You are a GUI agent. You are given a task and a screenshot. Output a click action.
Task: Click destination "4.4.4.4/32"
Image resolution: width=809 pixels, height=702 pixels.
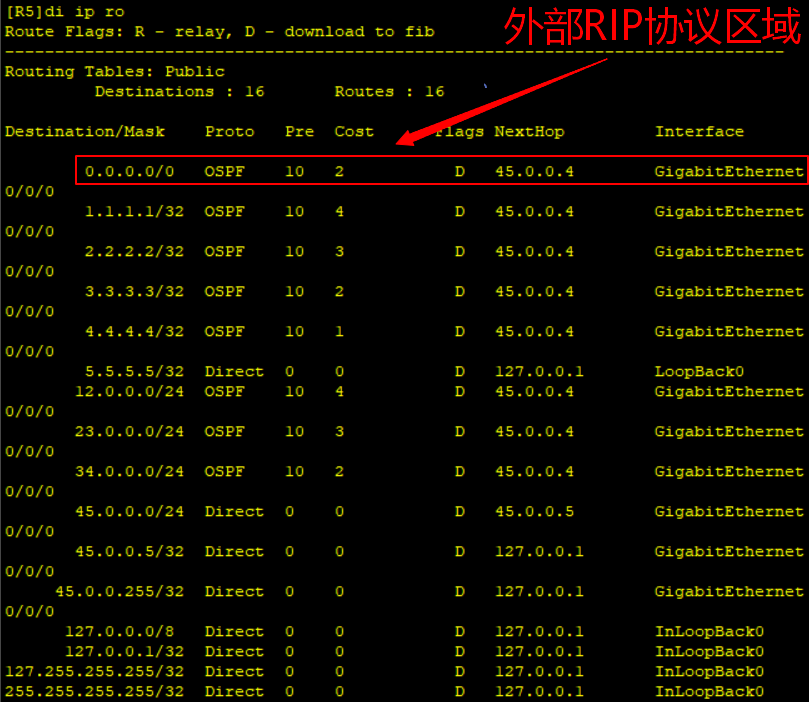[x=134, y=332]
